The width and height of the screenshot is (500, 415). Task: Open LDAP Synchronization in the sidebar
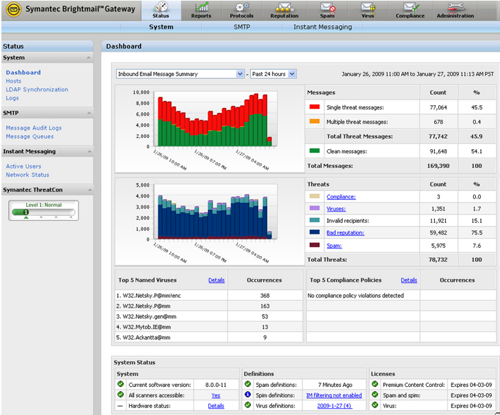click(x=37, y=89)
